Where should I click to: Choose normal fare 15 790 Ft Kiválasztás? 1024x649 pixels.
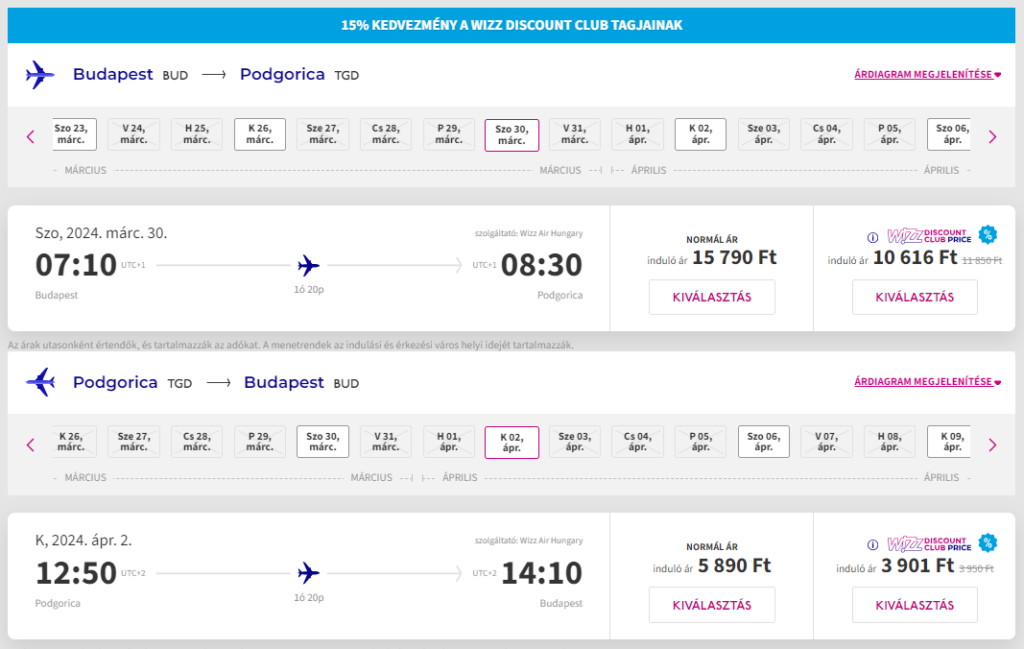[712, 297]
